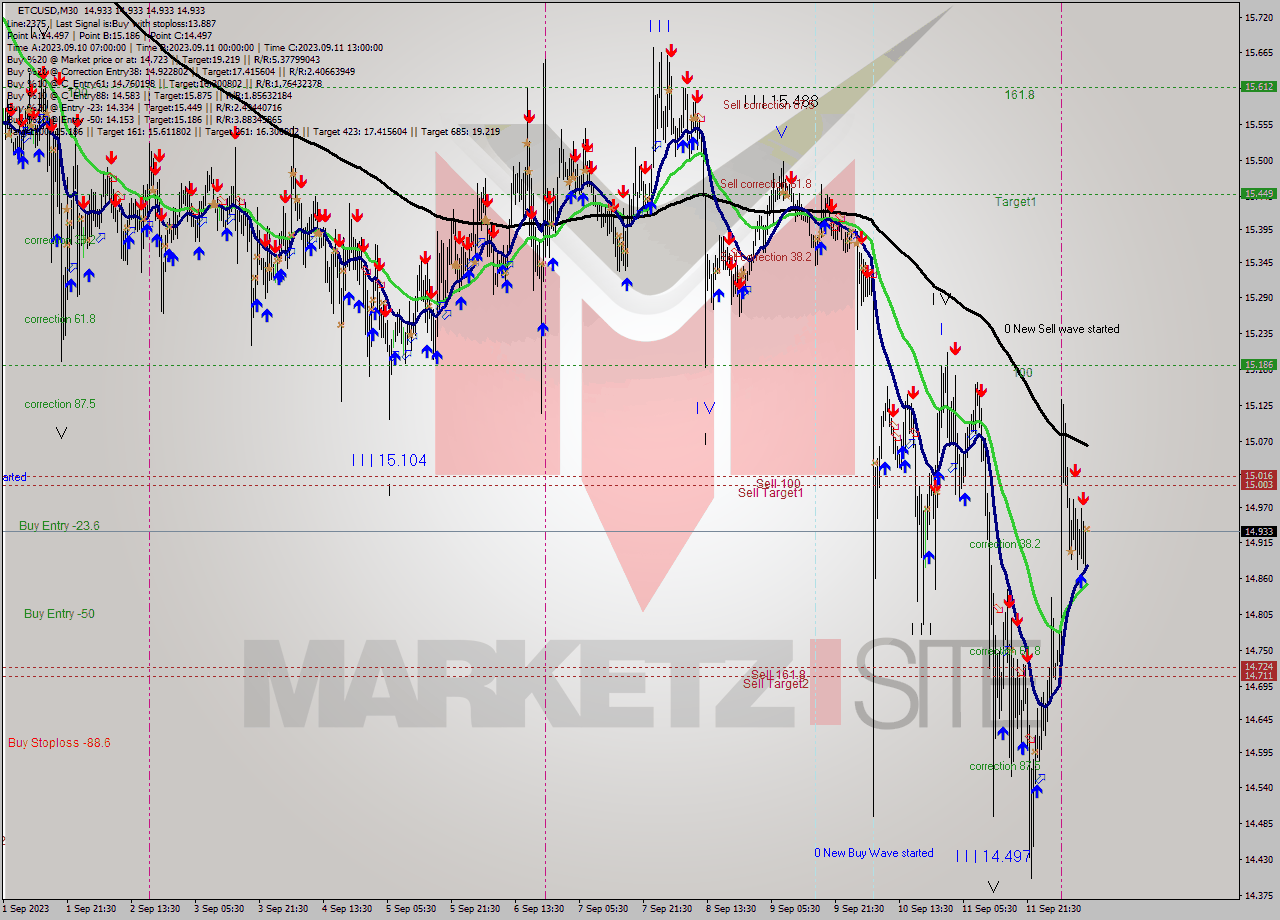Click the 14.860 price axis value
Screen dimensions: 1280x920
1258,578
